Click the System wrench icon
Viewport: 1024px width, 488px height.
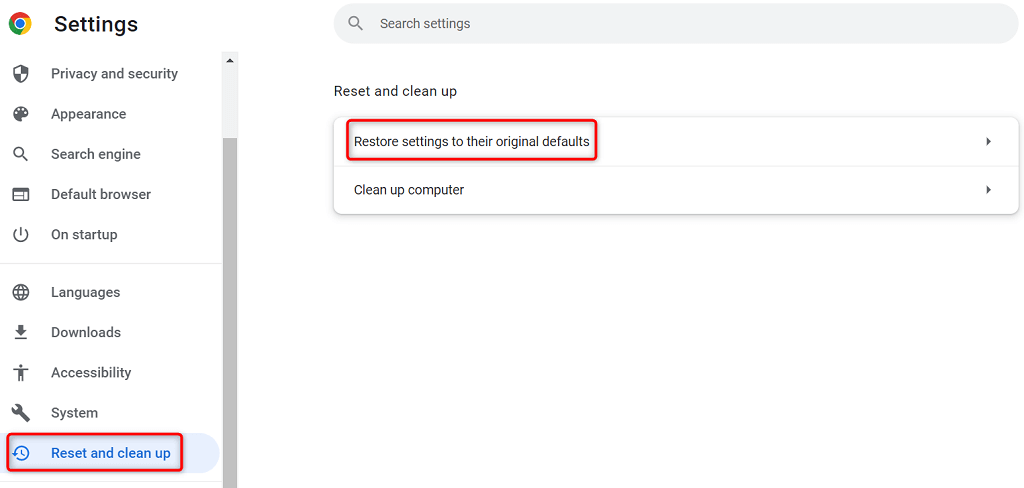(20, 412)
